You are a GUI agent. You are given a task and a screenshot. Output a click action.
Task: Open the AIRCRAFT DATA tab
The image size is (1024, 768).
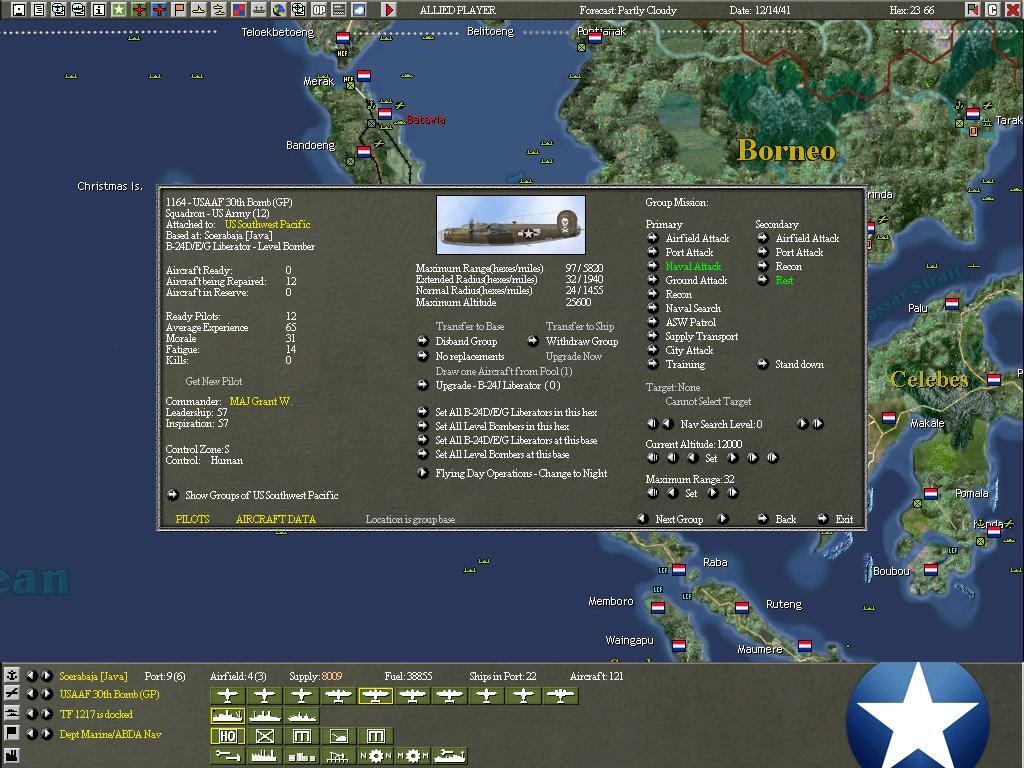click(x=276, y=519)
